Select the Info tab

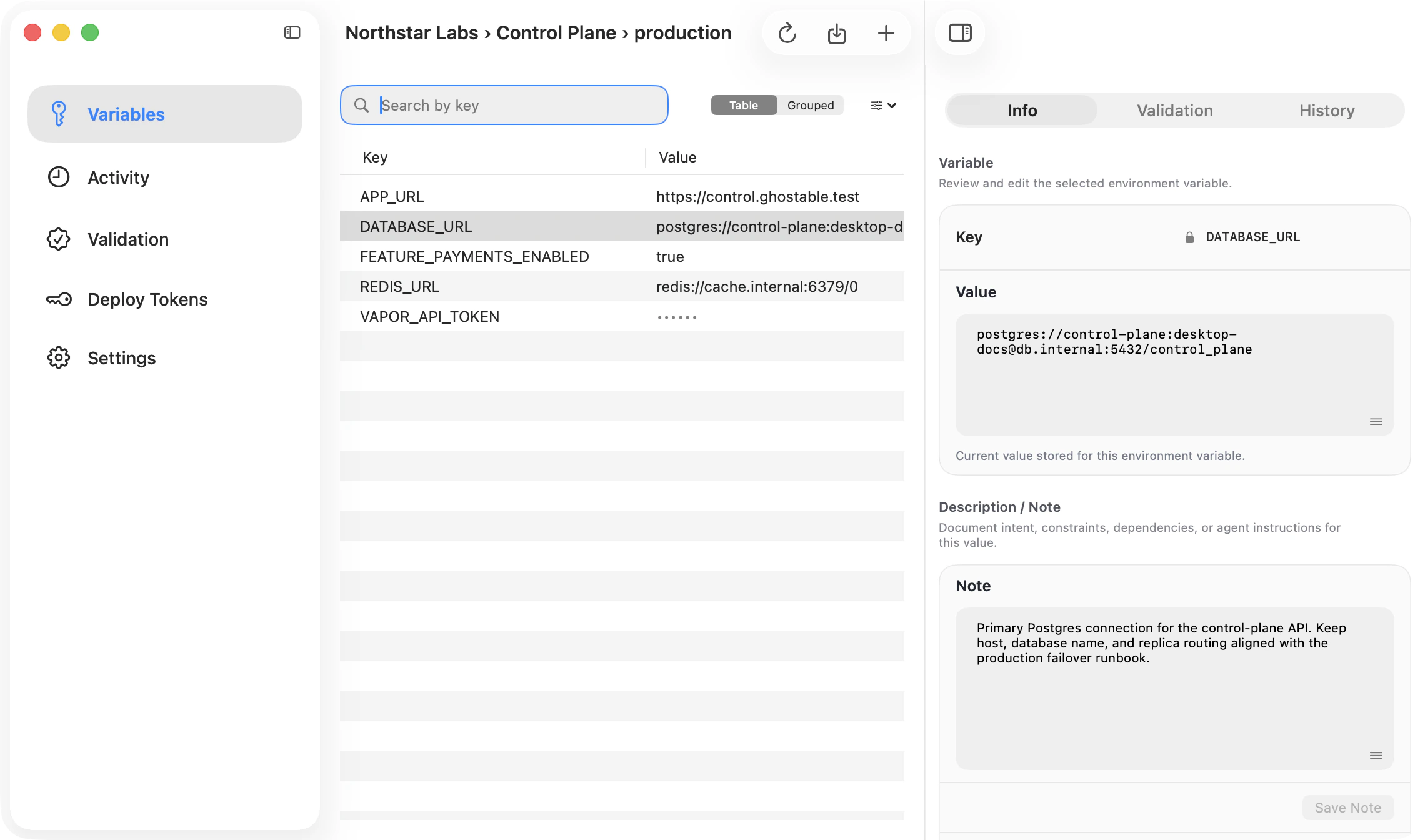pos(1022,111)
